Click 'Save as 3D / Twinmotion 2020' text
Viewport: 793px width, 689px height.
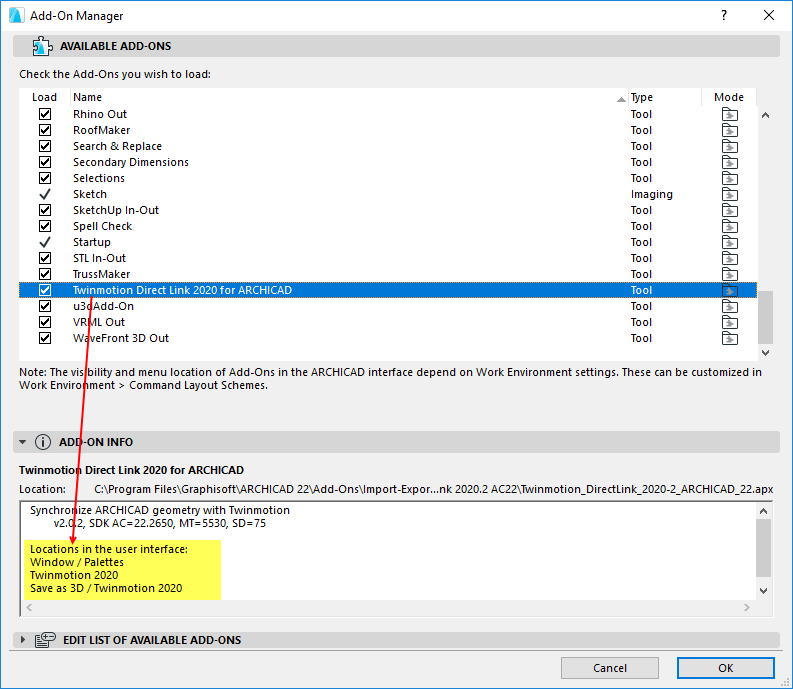[x=106, y=588]
